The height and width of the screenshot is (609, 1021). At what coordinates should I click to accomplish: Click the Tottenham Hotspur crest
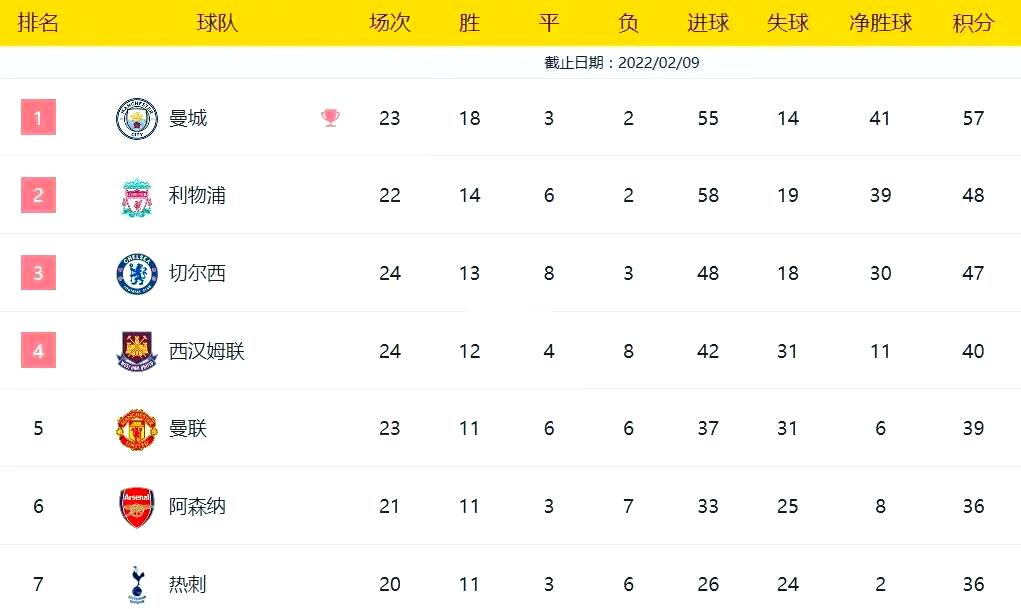click(137, 584)
